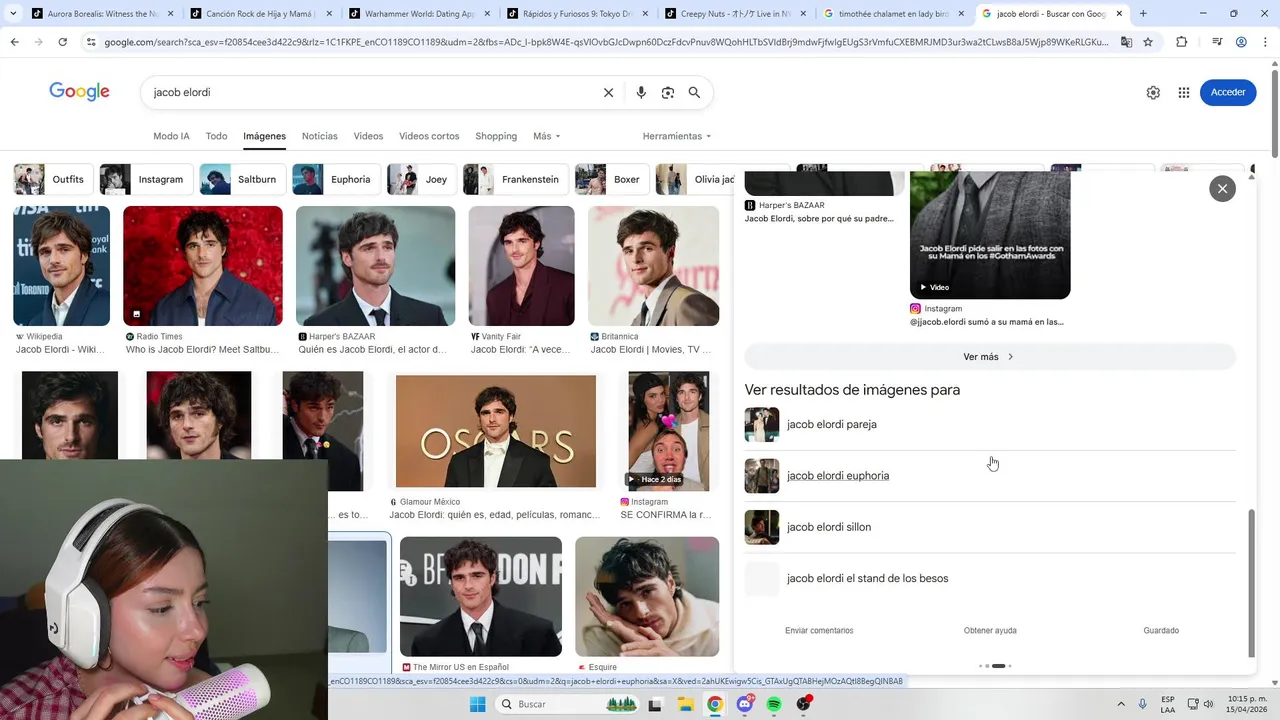This screenshot has height=720, width=1280.
Task: Open Chrome from the taskbar
Action: click(715, 704)
